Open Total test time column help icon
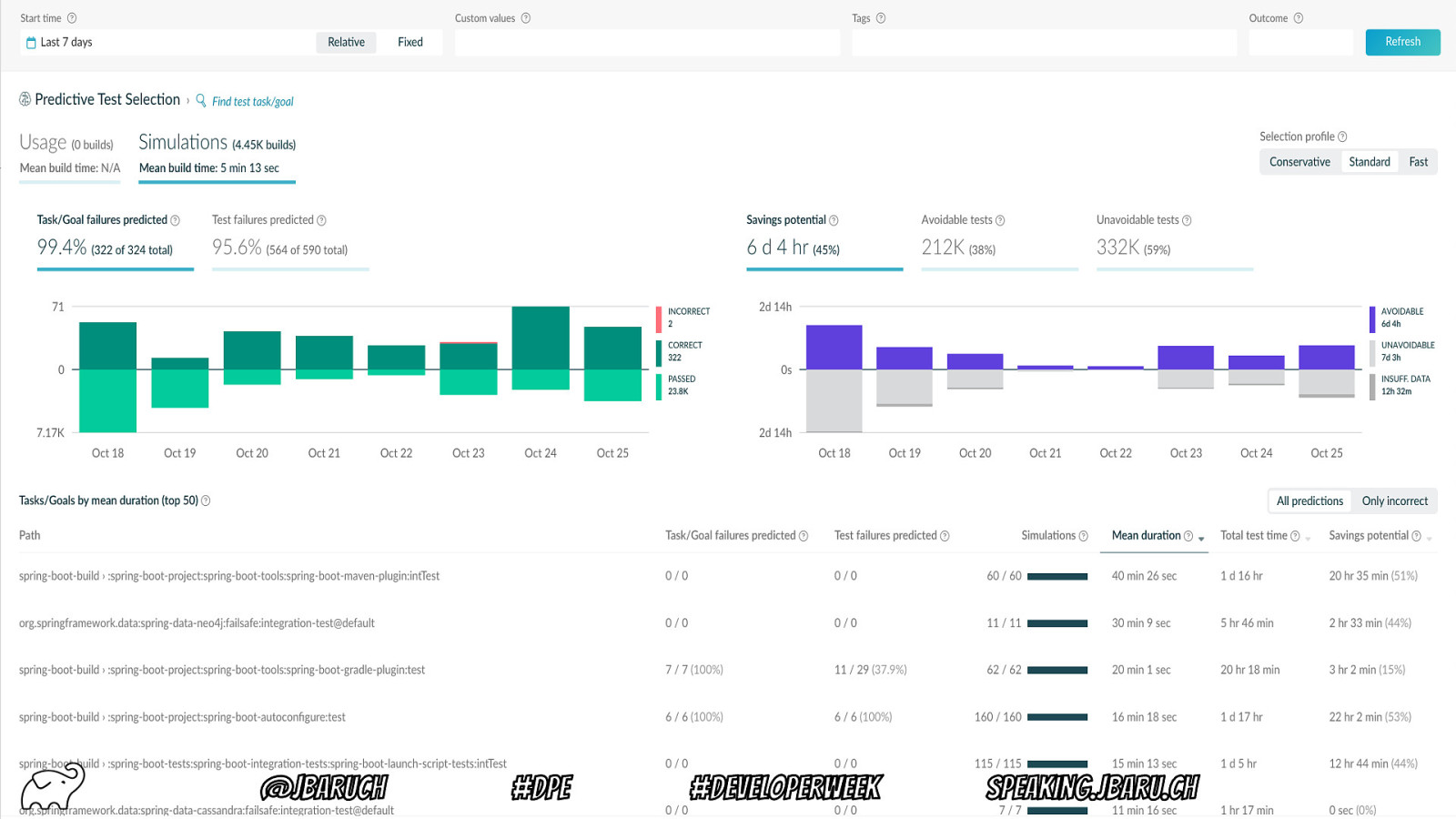The image size is (1456, 819). click(1295, 536)
